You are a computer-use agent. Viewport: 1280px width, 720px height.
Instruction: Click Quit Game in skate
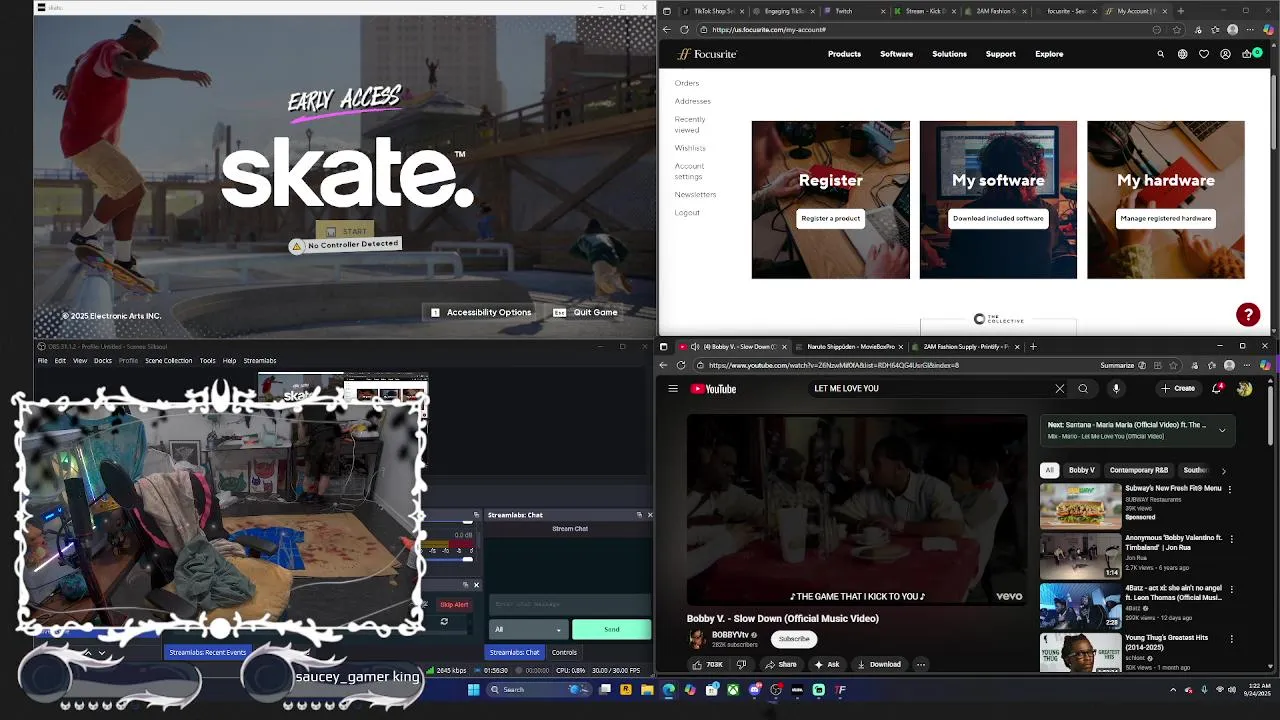pos(585,312)
